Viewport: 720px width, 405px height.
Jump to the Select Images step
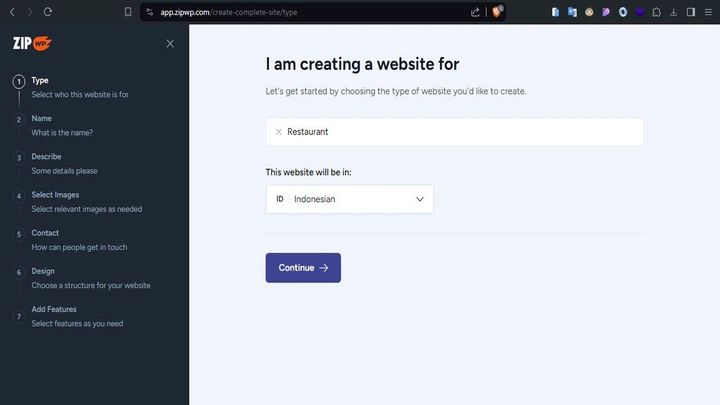[x=55, y=195]
